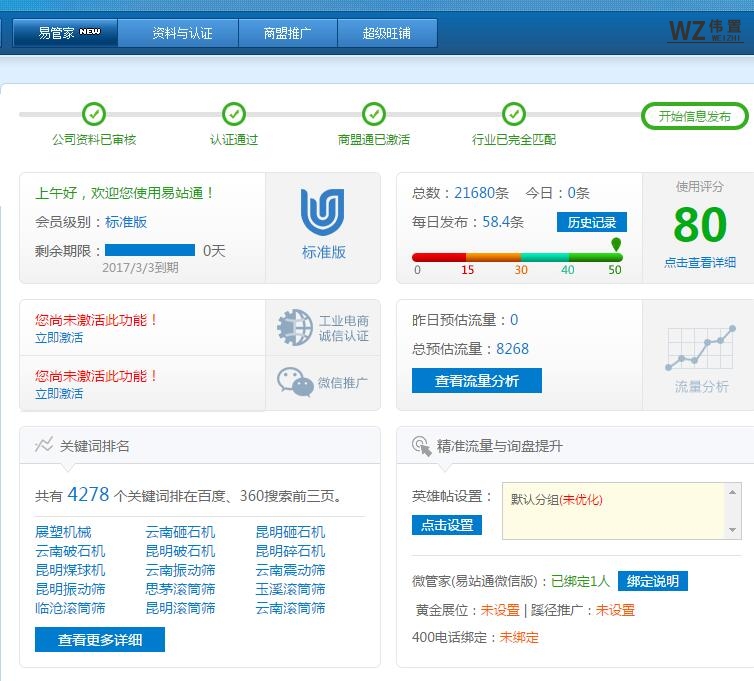The height and width of the screenshot is (681, 754).
Task: Bind 400电话 via 未绑定 link
Action: [x=519, y=637]
